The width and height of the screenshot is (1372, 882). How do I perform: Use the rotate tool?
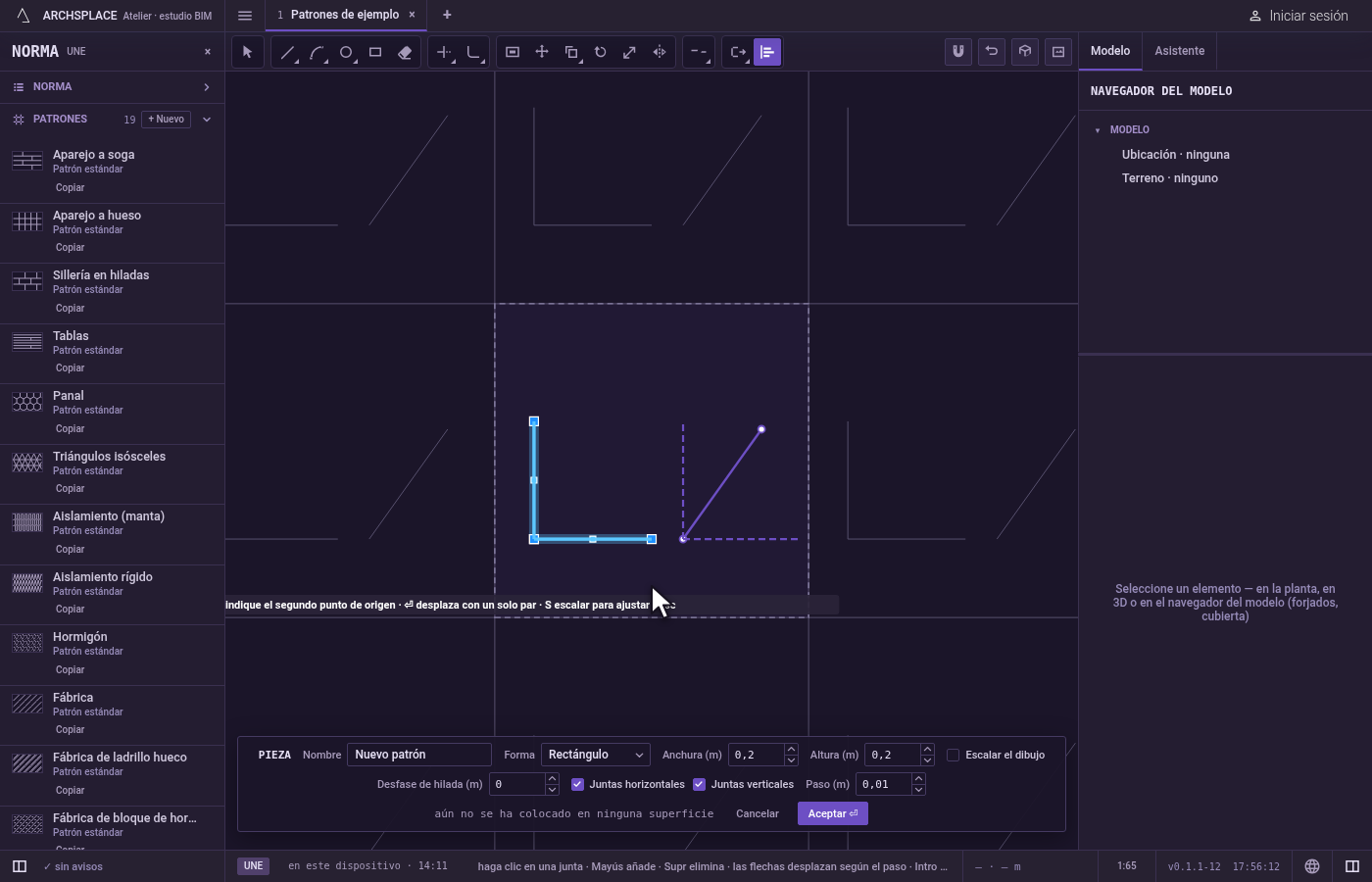[x=601, y=52]
